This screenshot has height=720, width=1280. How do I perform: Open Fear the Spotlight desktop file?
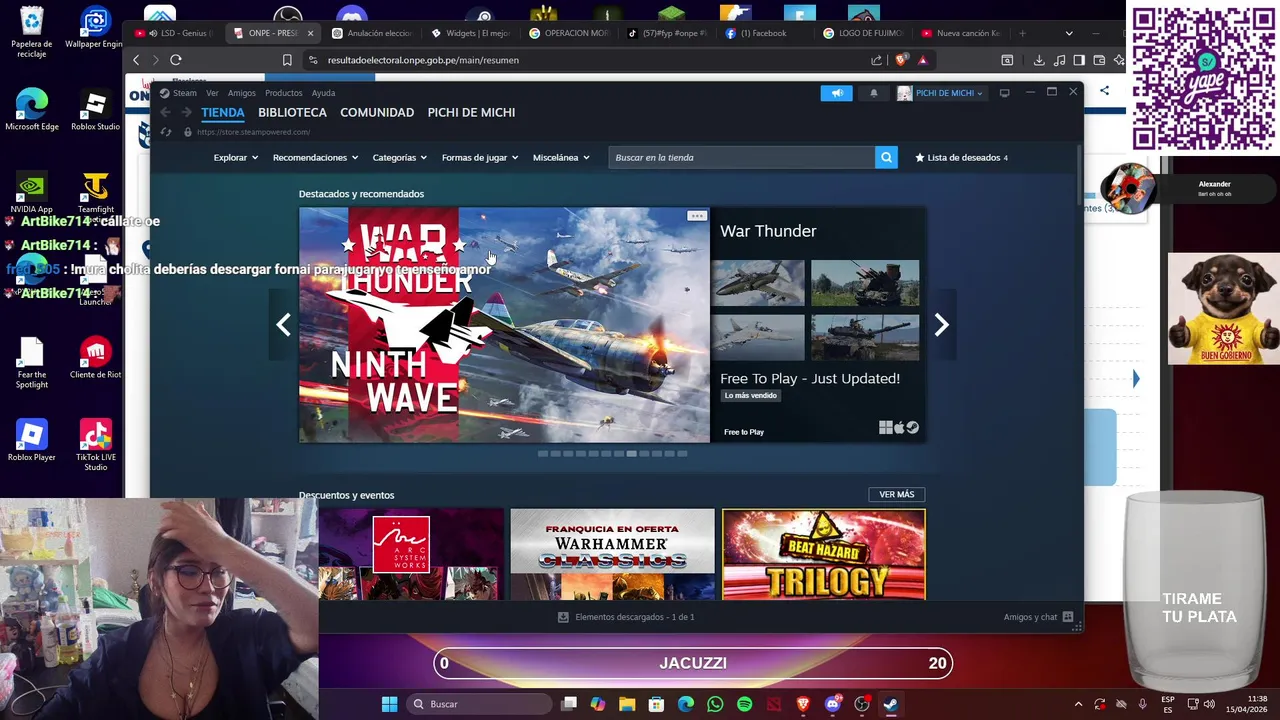(32, 362)
